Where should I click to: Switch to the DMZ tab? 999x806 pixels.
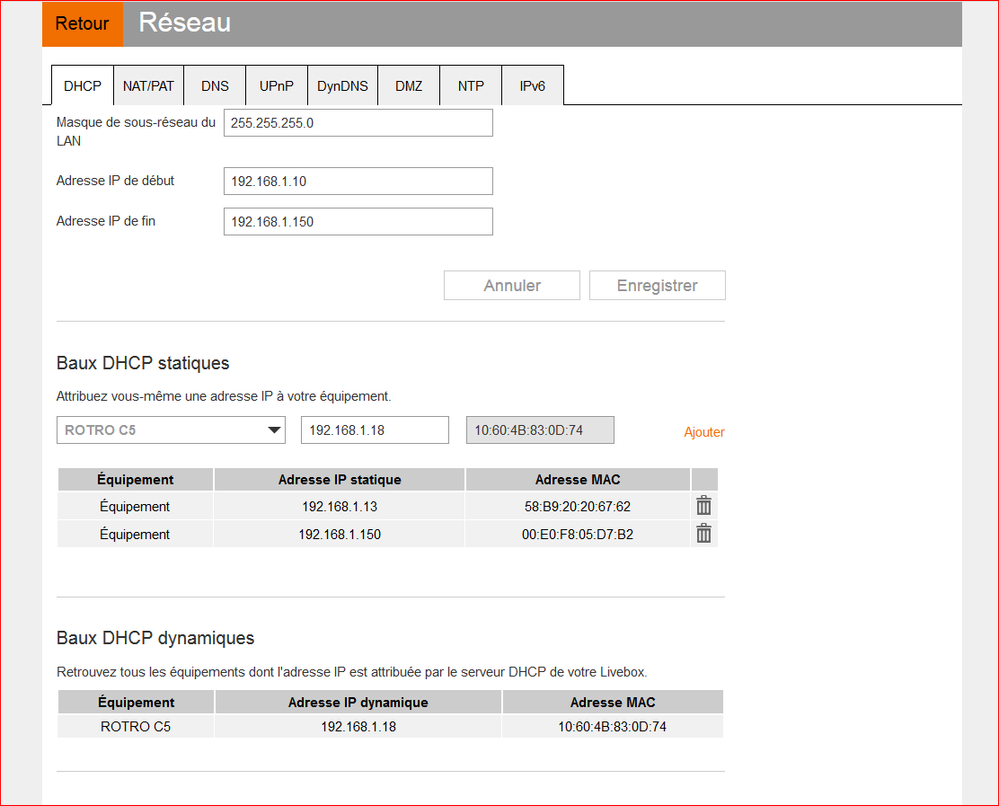408,86
